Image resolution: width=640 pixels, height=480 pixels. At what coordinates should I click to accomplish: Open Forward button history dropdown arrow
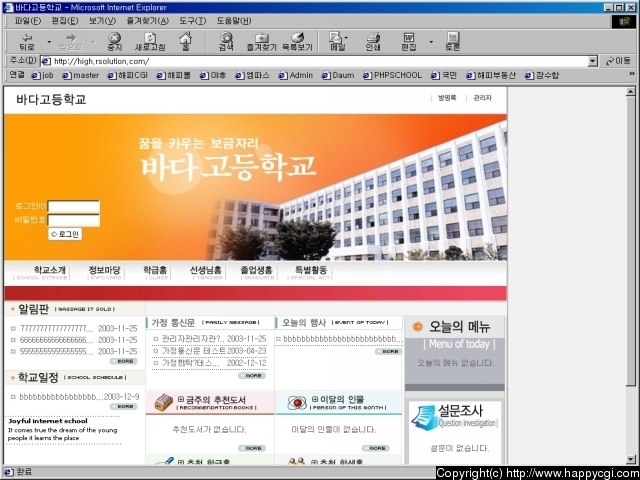pos(93,42)
